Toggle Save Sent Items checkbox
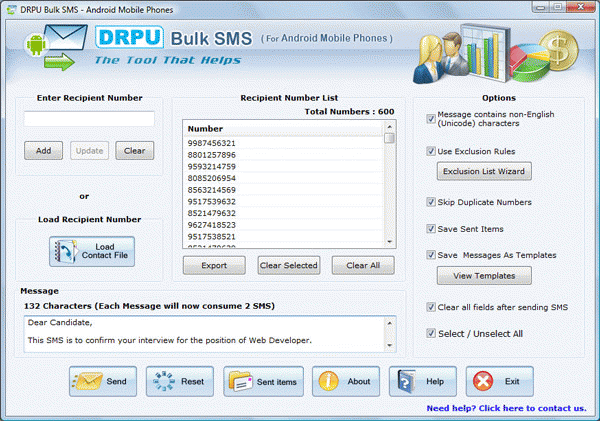The image size is (600, 421). [431, 229]
